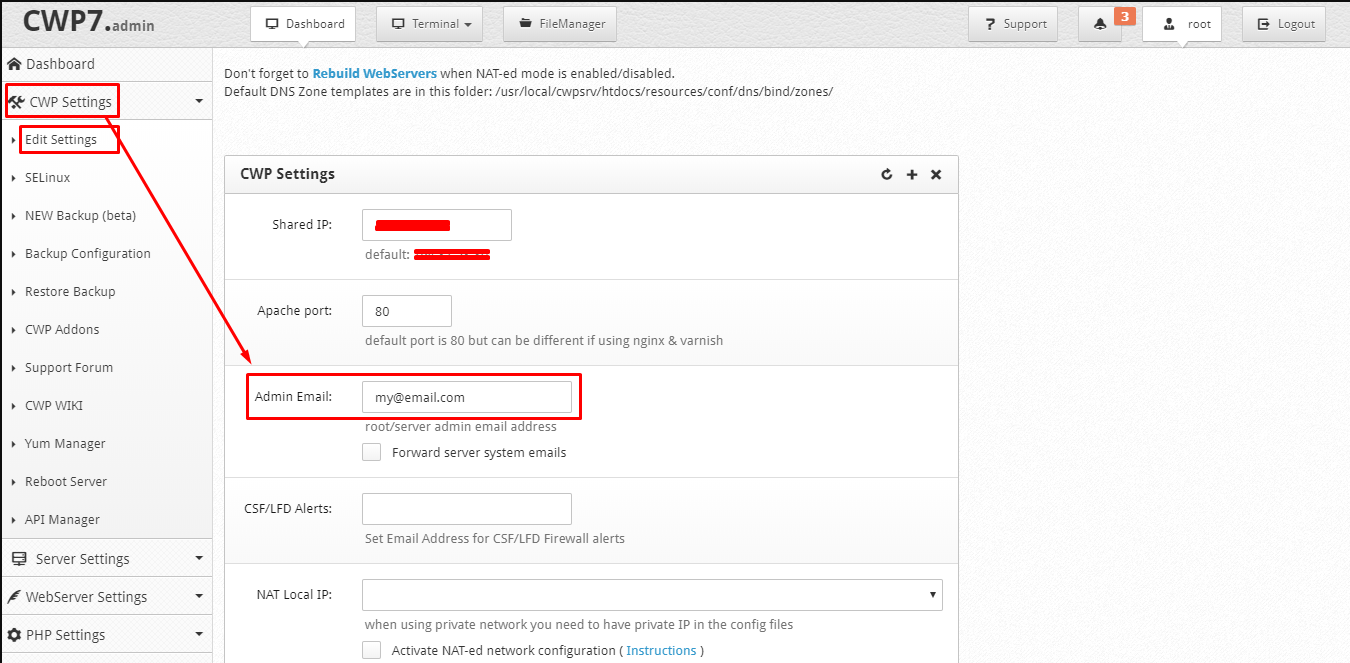Click the Apache port field
Screen dimensions: 1350x663
(407, 311)
